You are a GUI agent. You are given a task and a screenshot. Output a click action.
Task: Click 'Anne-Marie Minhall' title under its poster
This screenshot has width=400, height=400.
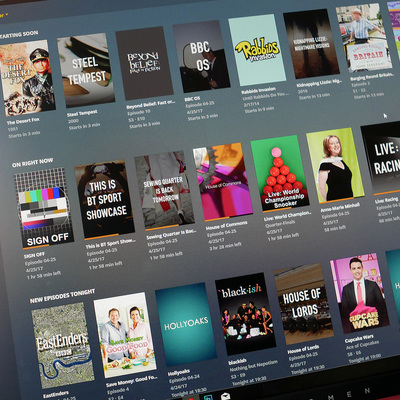pos(340,207)
